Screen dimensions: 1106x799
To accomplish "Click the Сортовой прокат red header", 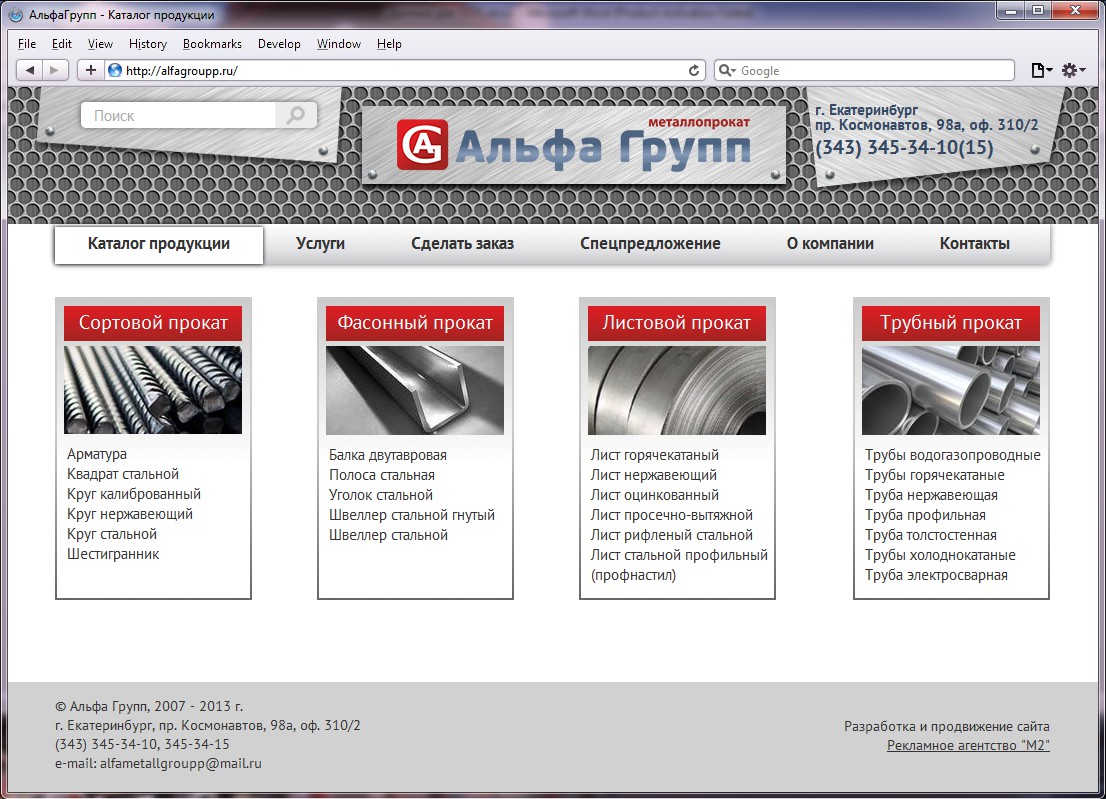I will (153, 323).
